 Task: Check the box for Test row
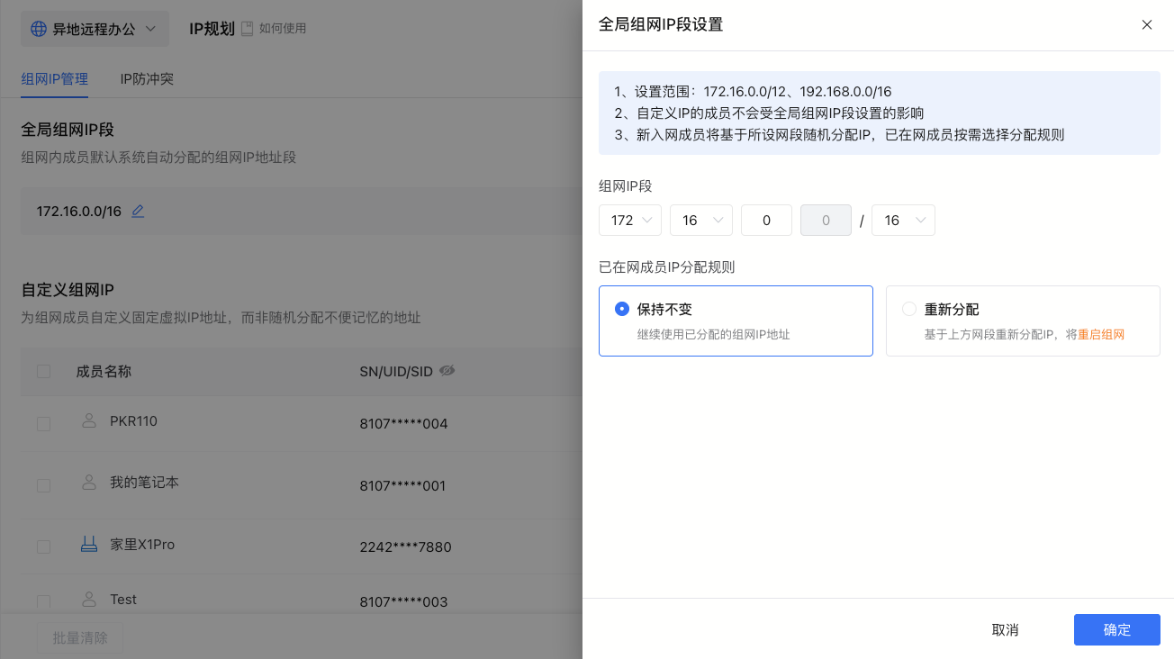click(44, 601)
